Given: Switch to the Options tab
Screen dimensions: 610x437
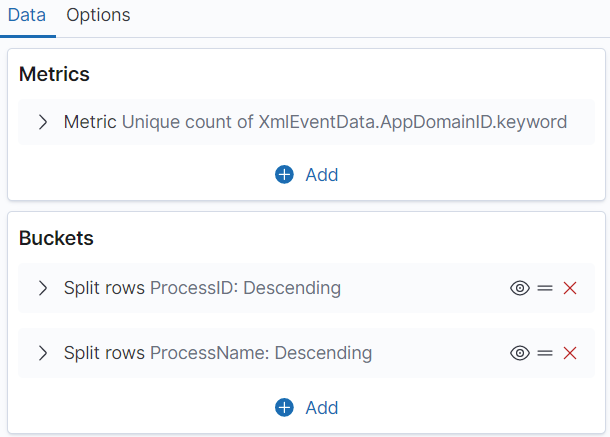Looking at the screenshot, I should tap(98, 16).
